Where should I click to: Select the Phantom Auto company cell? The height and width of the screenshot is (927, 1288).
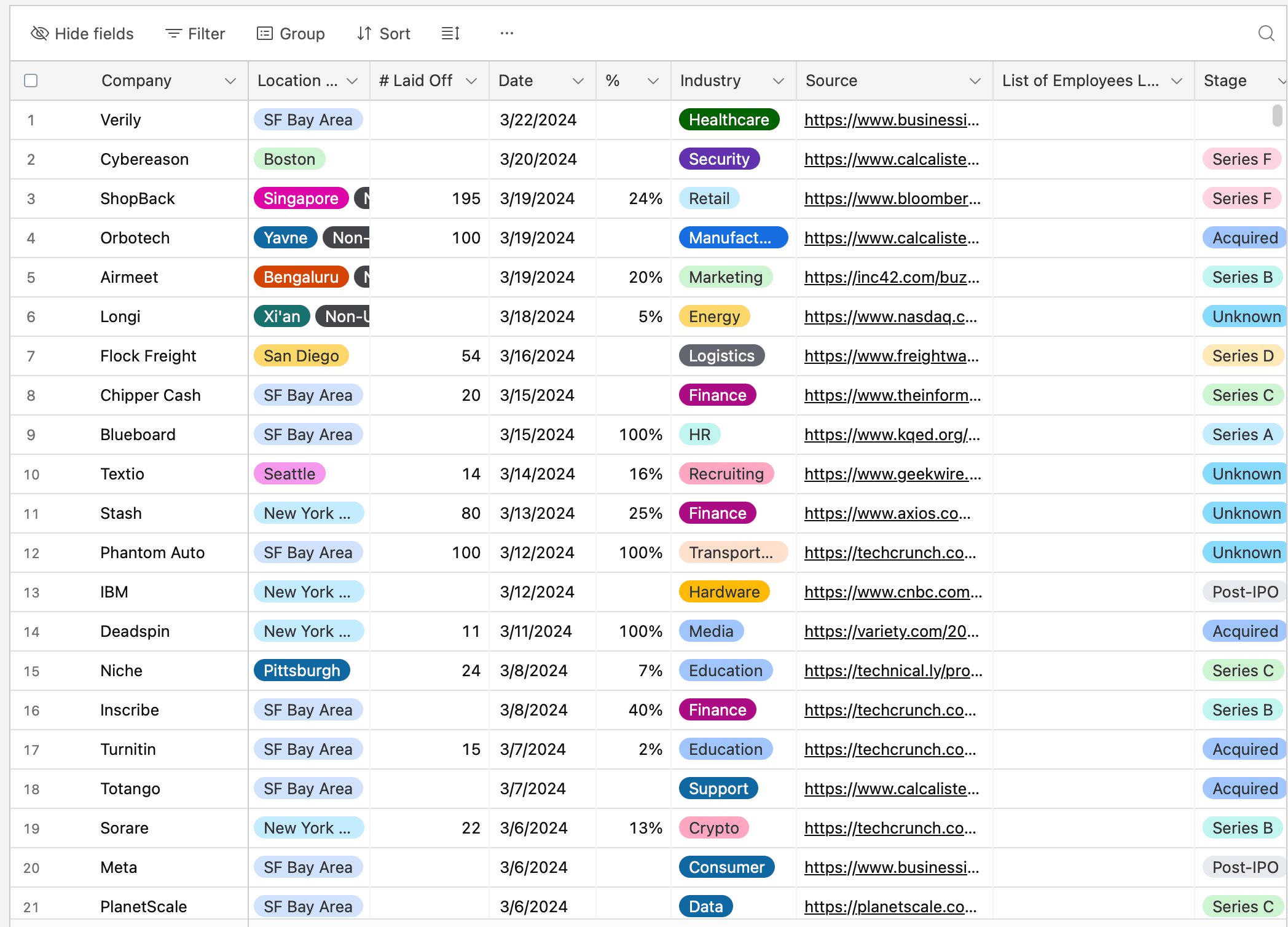152,553
